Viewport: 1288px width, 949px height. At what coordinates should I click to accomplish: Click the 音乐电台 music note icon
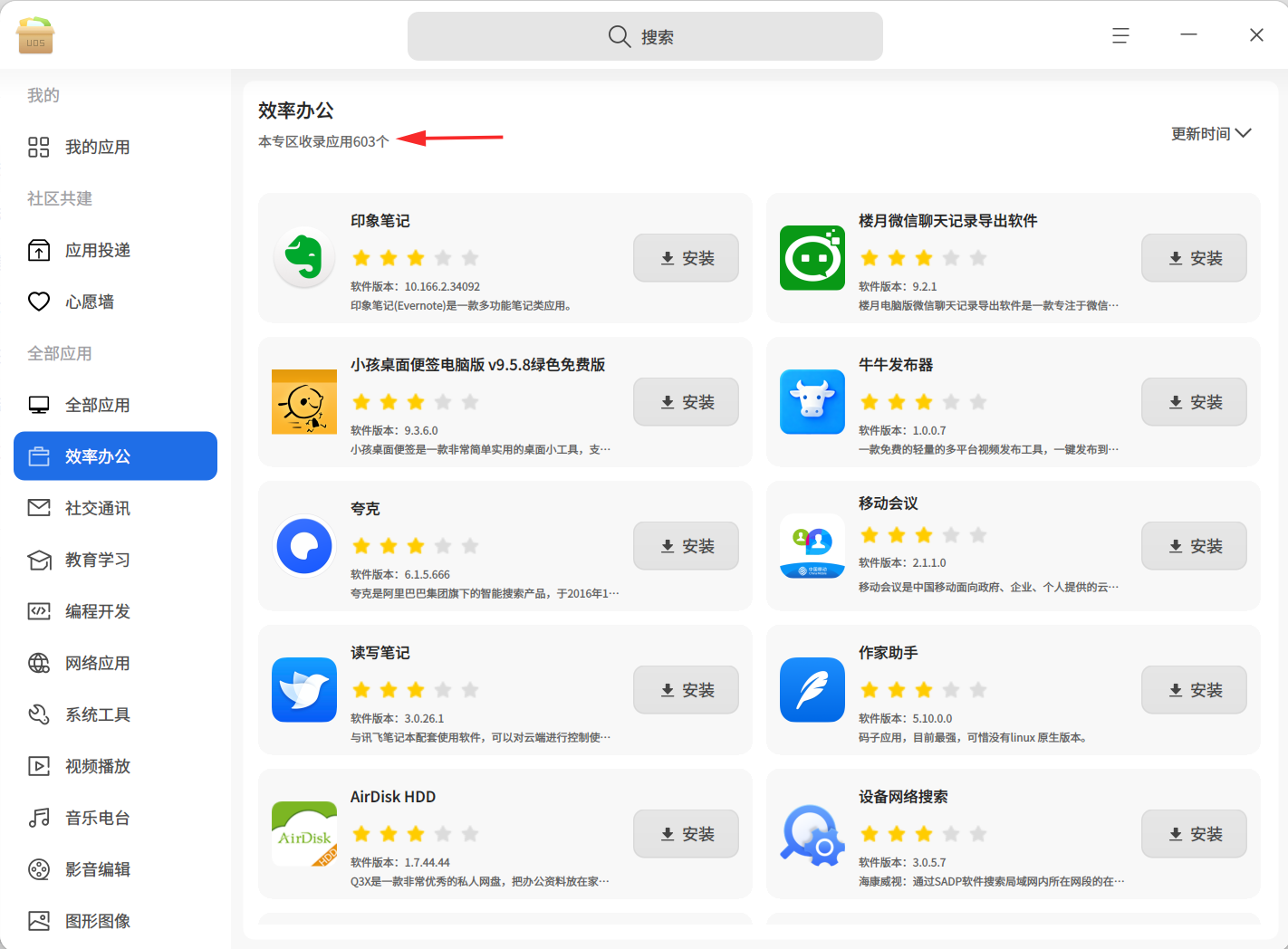39,818
